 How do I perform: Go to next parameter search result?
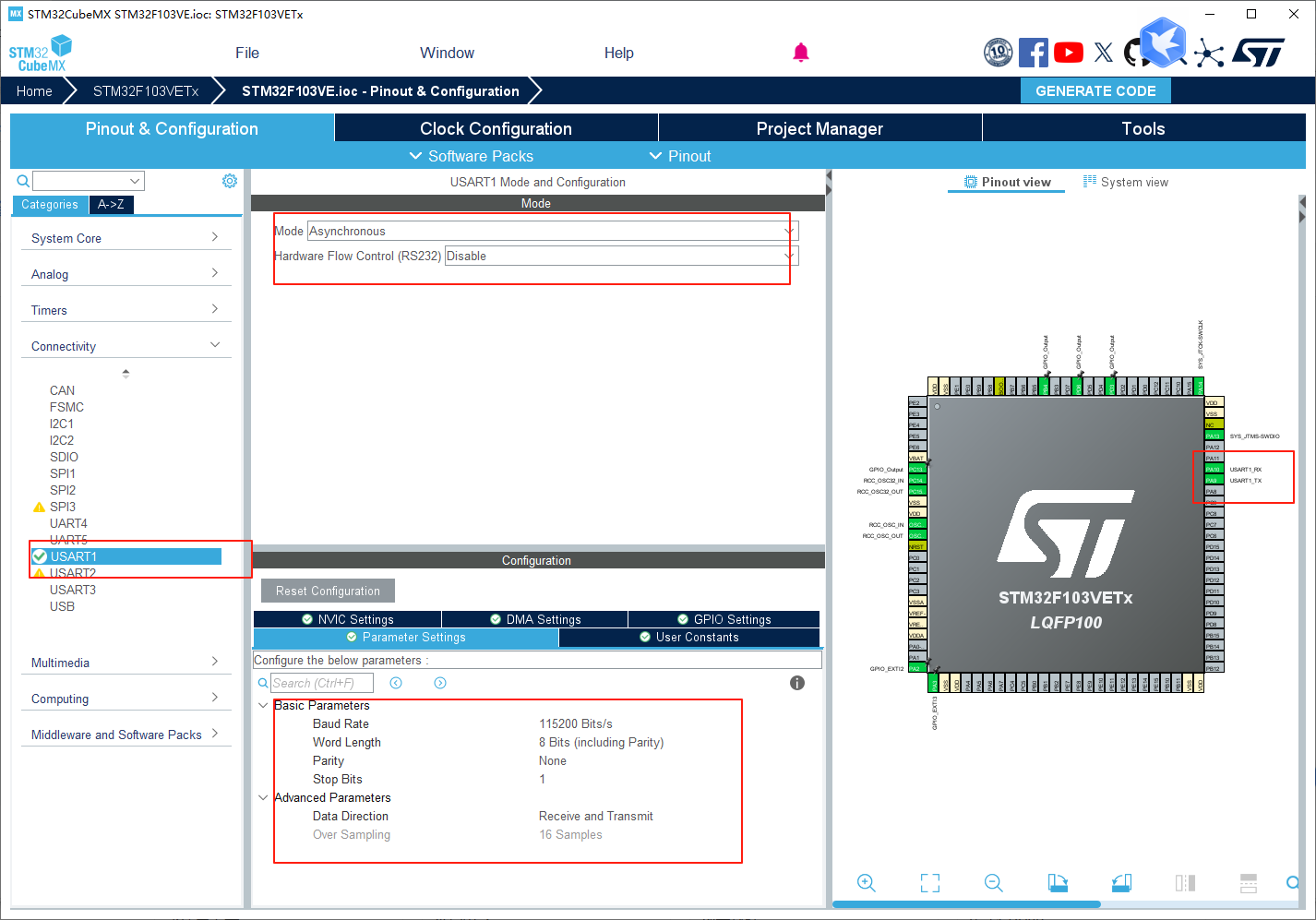point(440,683)
